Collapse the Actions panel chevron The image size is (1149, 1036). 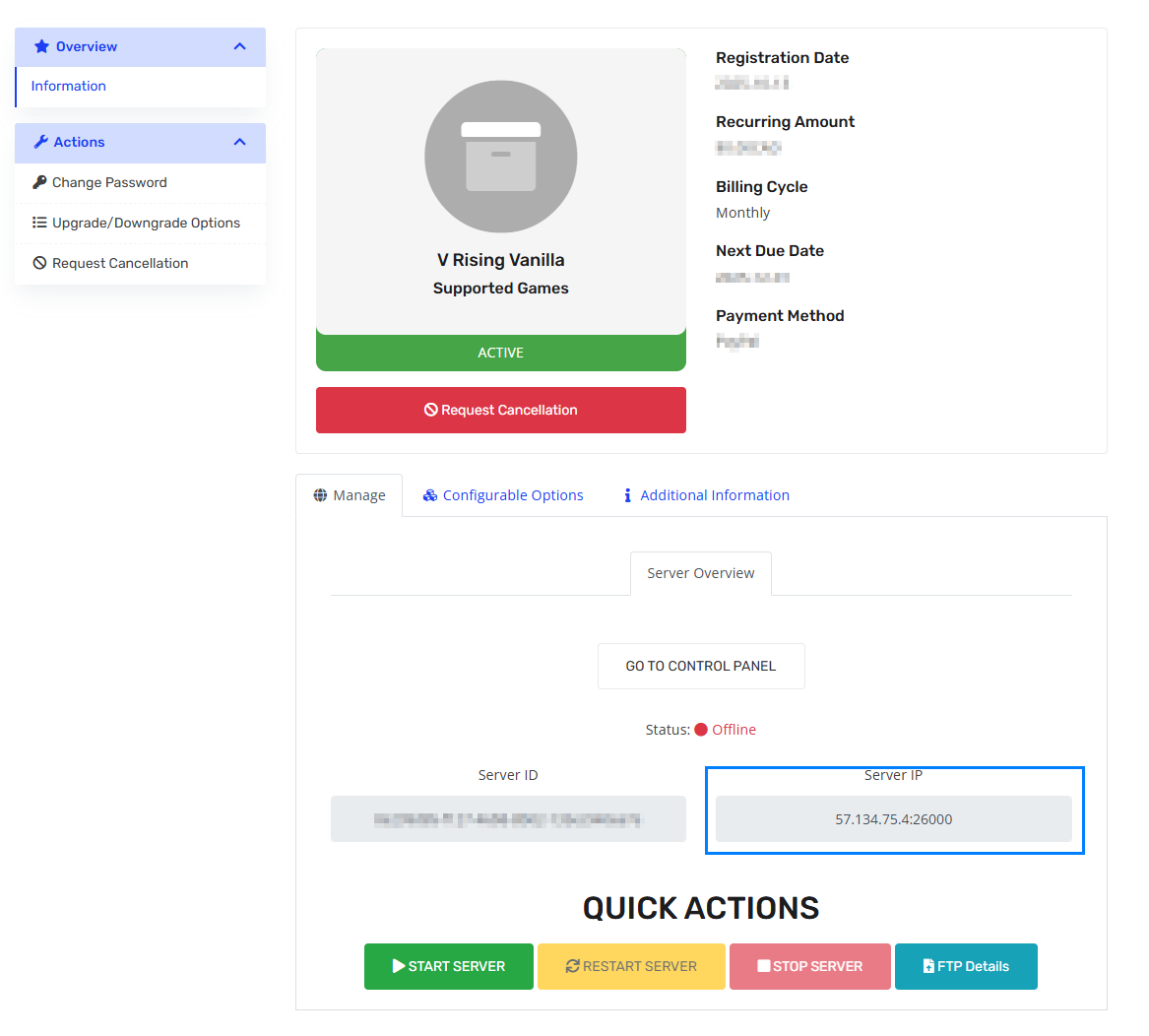(239, 142)
